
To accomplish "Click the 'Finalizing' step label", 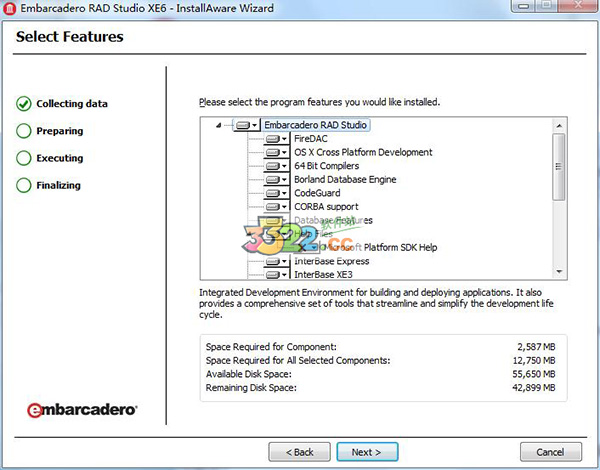I will [x=59, y=185].
